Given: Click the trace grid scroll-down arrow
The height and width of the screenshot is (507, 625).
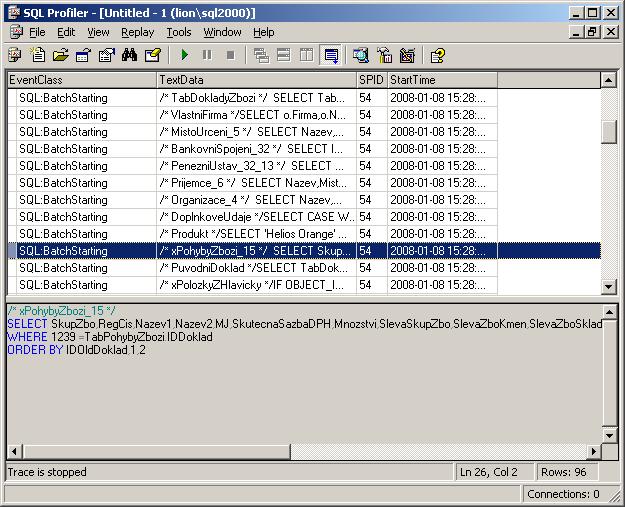Looking at the screenshot, I should pos(608,287).
